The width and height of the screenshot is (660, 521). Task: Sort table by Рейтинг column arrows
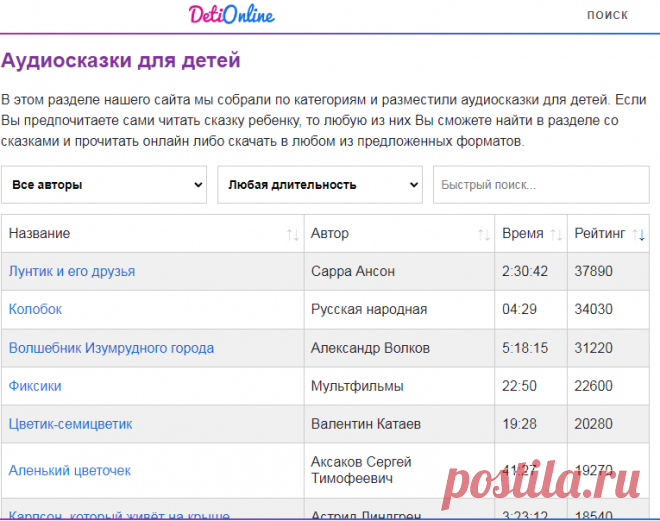pyautogui.click(x=639, y=234)
